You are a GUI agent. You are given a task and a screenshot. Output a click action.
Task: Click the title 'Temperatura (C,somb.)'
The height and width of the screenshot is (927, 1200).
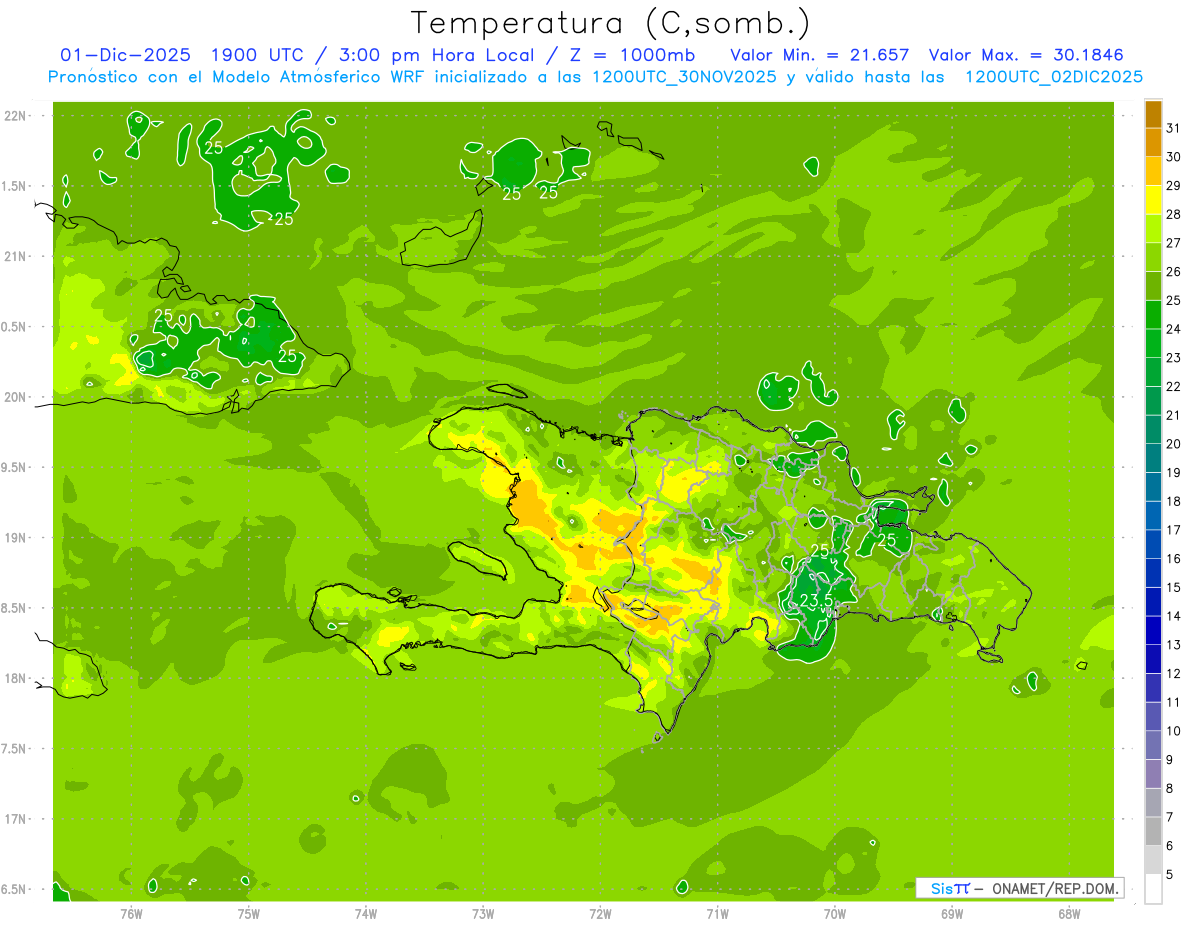(x=610, y=23)
